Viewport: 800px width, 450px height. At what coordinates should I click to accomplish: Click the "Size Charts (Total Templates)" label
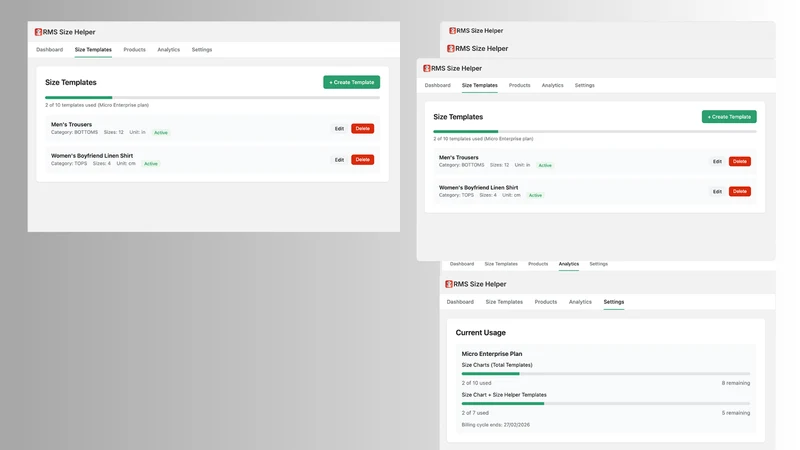click(497, 365)
